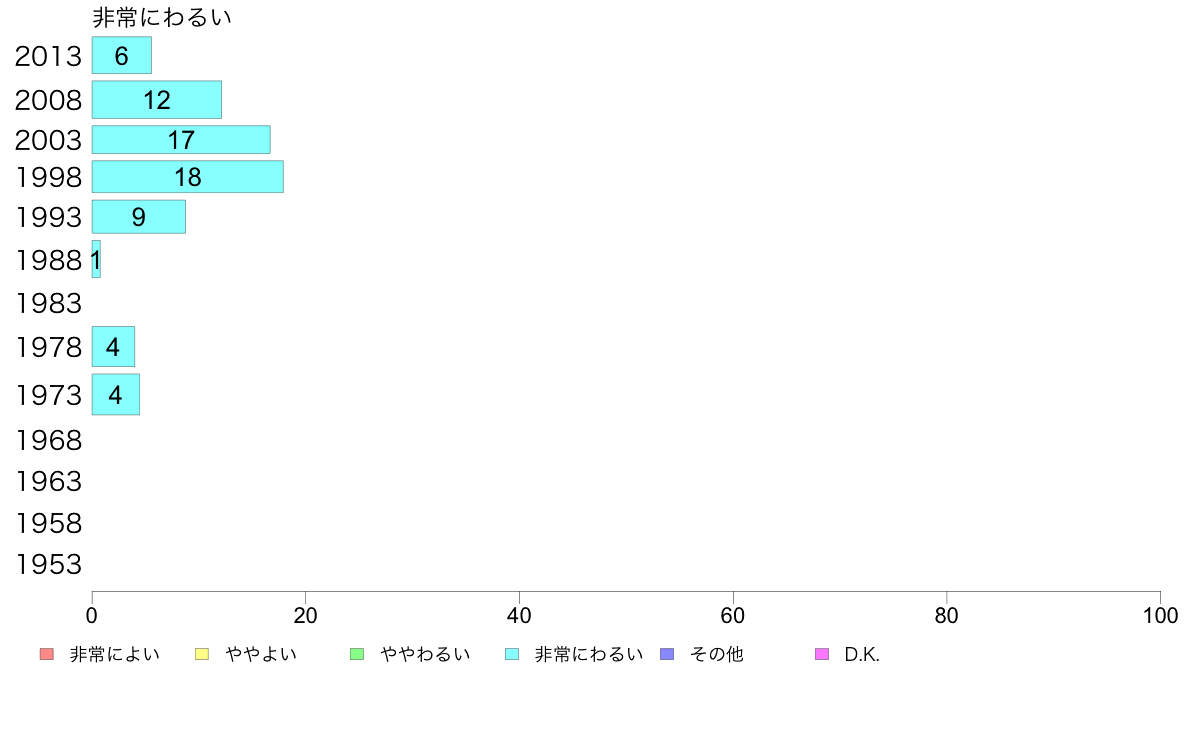The height and width of the screenshot is (736, 1188).
Task: Click the cyan 非常にわるい legend swatch
Action: [x=512, y=654]
